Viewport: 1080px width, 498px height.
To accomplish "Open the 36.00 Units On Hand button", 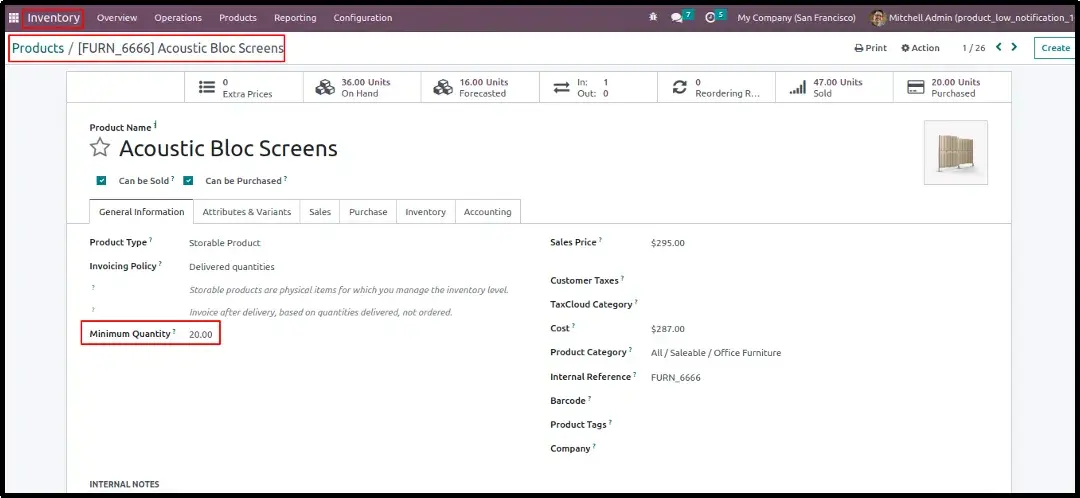I will tap(362, 87).
